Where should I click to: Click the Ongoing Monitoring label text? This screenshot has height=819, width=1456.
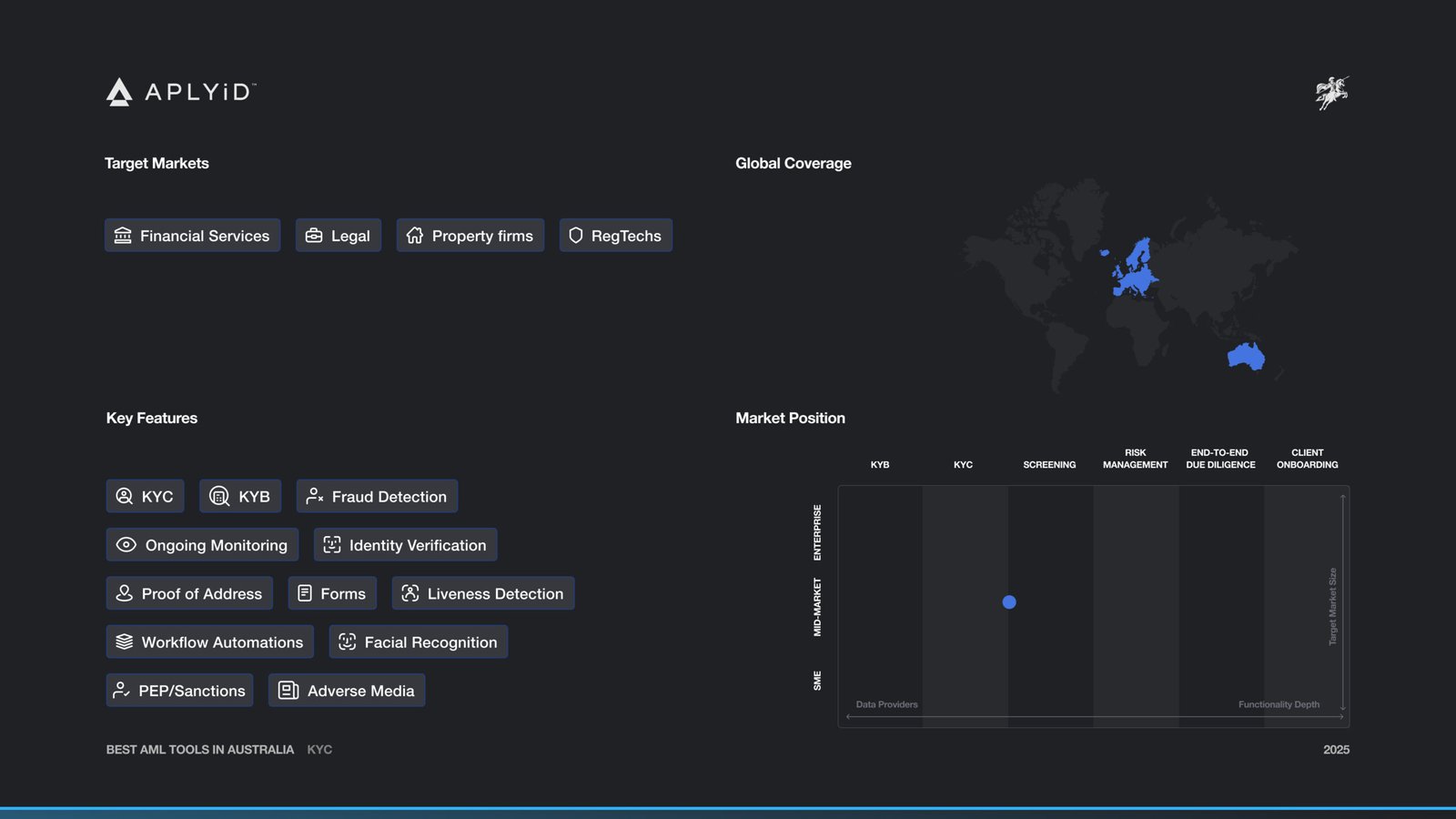click(217, 545)
